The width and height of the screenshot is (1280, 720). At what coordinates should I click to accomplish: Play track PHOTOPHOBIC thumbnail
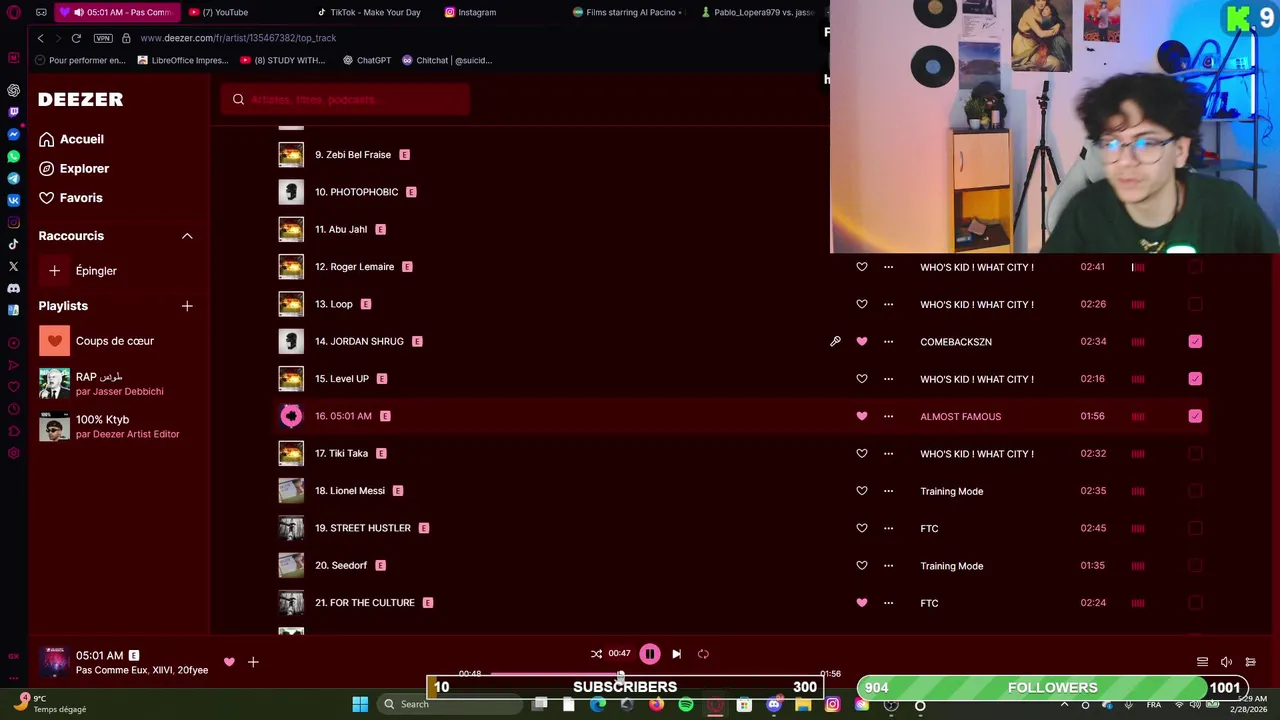(291, 192)
